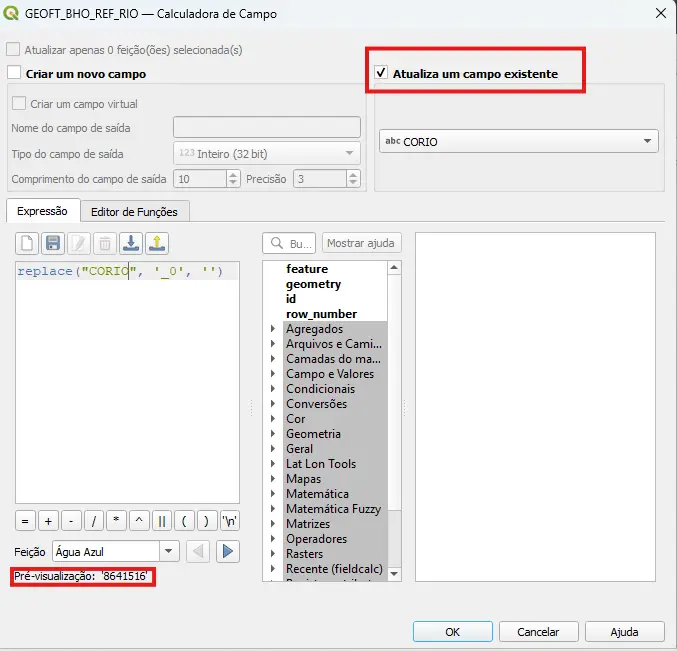Screen dimensions: 677x651
Task: Expand the 'Campo e Valores' function group
Action: coord(273,374)
